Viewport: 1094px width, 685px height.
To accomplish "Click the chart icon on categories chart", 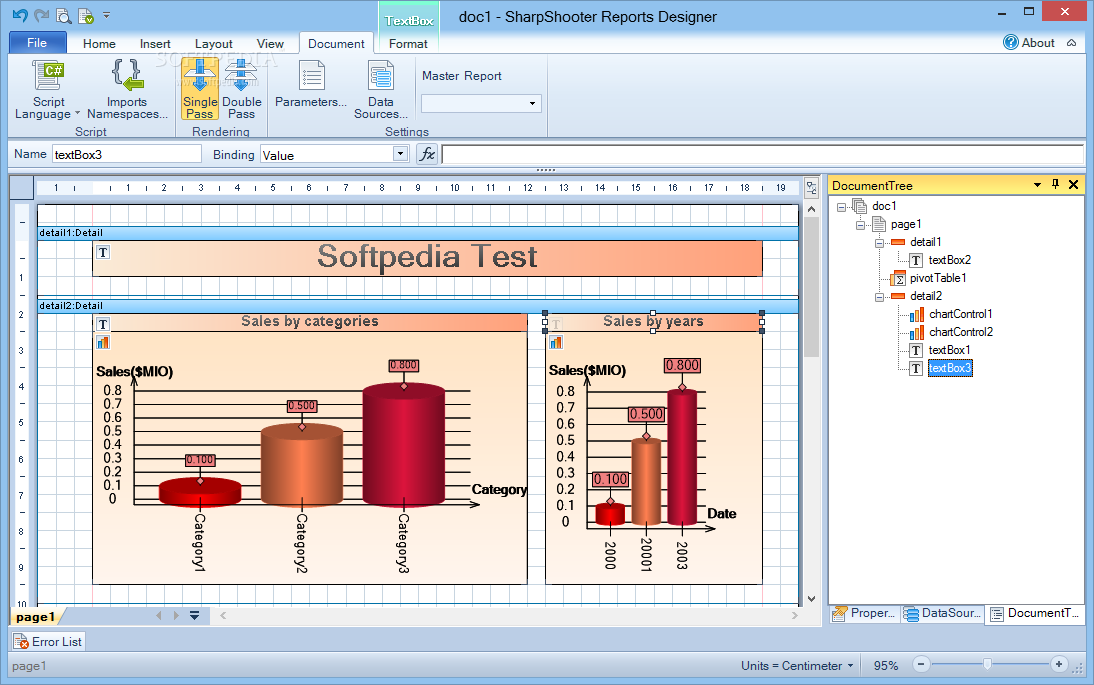I will coord(103,342).
